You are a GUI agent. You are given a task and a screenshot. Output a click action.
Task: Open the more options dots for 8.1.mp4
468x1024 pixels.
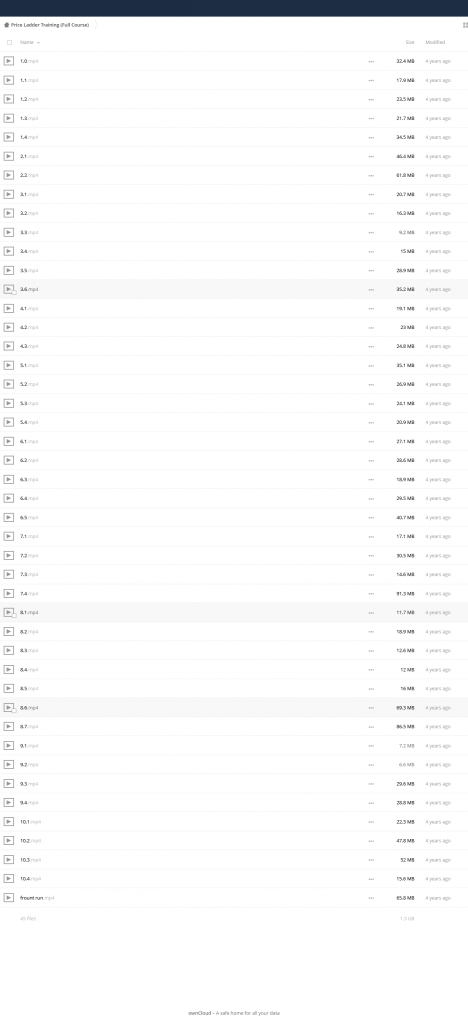click(371, 613)
